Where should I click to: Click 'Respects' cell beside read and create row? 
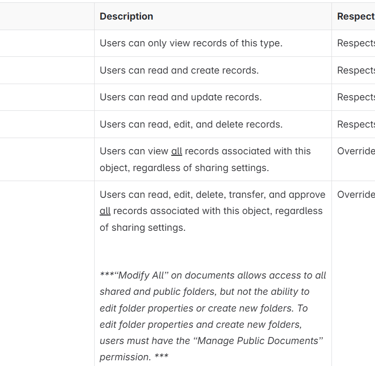356,70
